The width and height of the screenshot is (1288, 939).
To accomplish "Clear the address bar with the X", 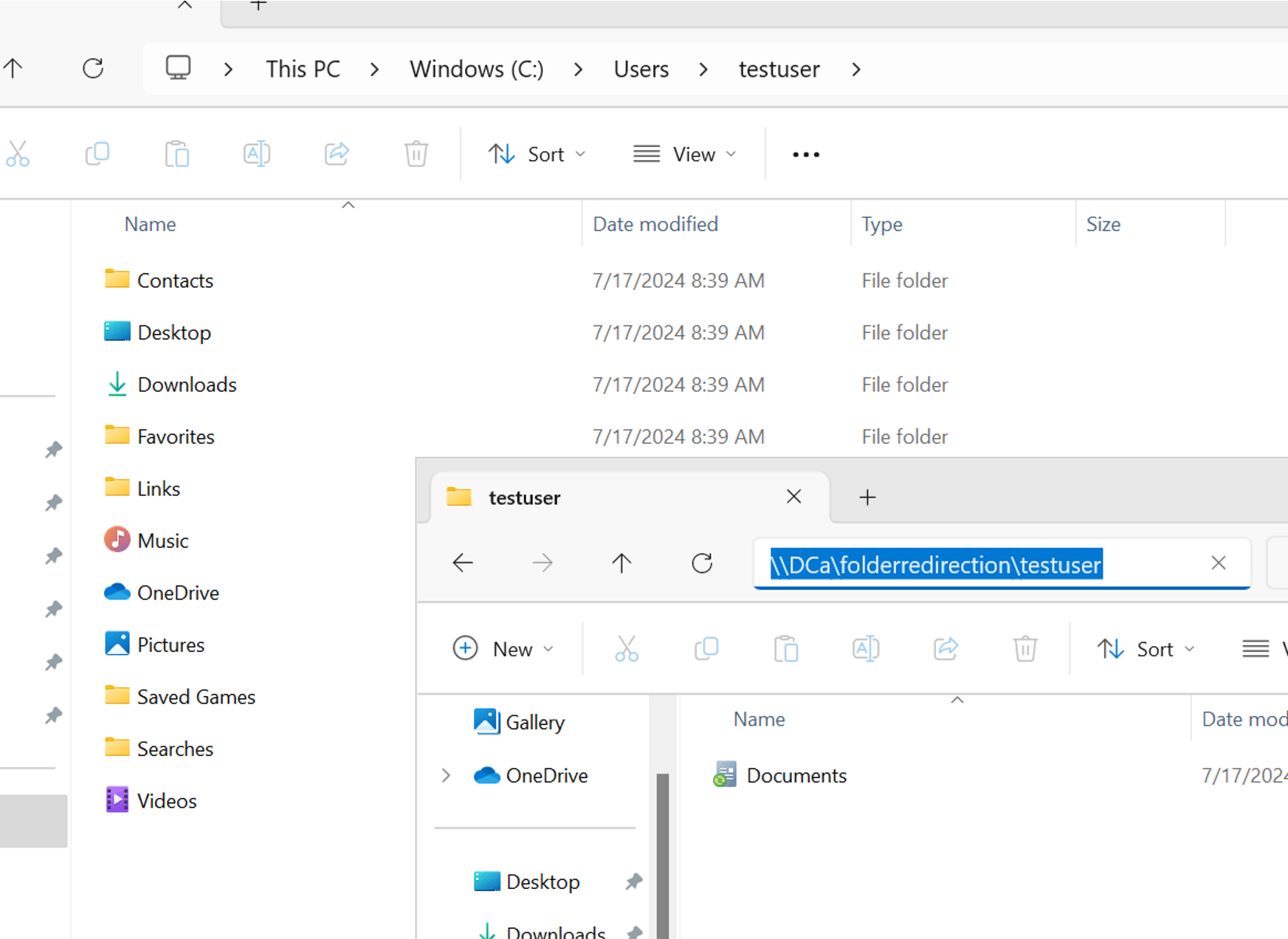I will (1218, 563).
